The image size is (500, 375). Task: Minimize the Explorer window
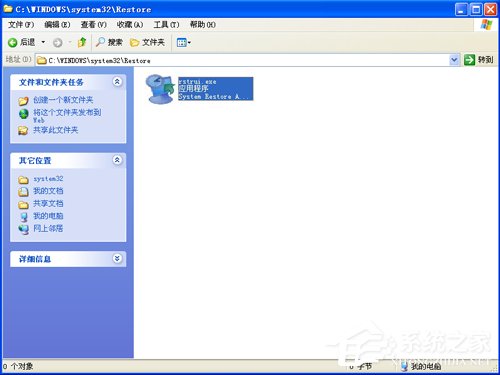coord(461,9)
